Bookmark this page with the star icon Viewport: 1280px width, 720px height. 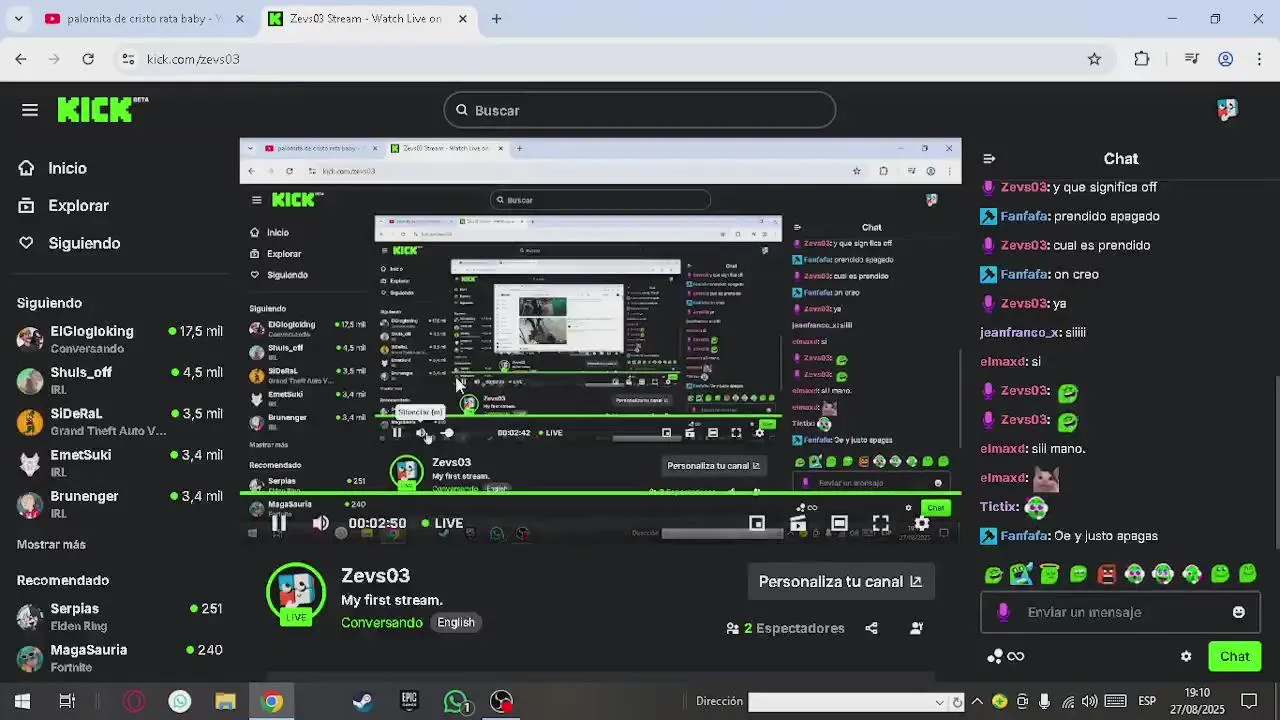coord(1094,59)
